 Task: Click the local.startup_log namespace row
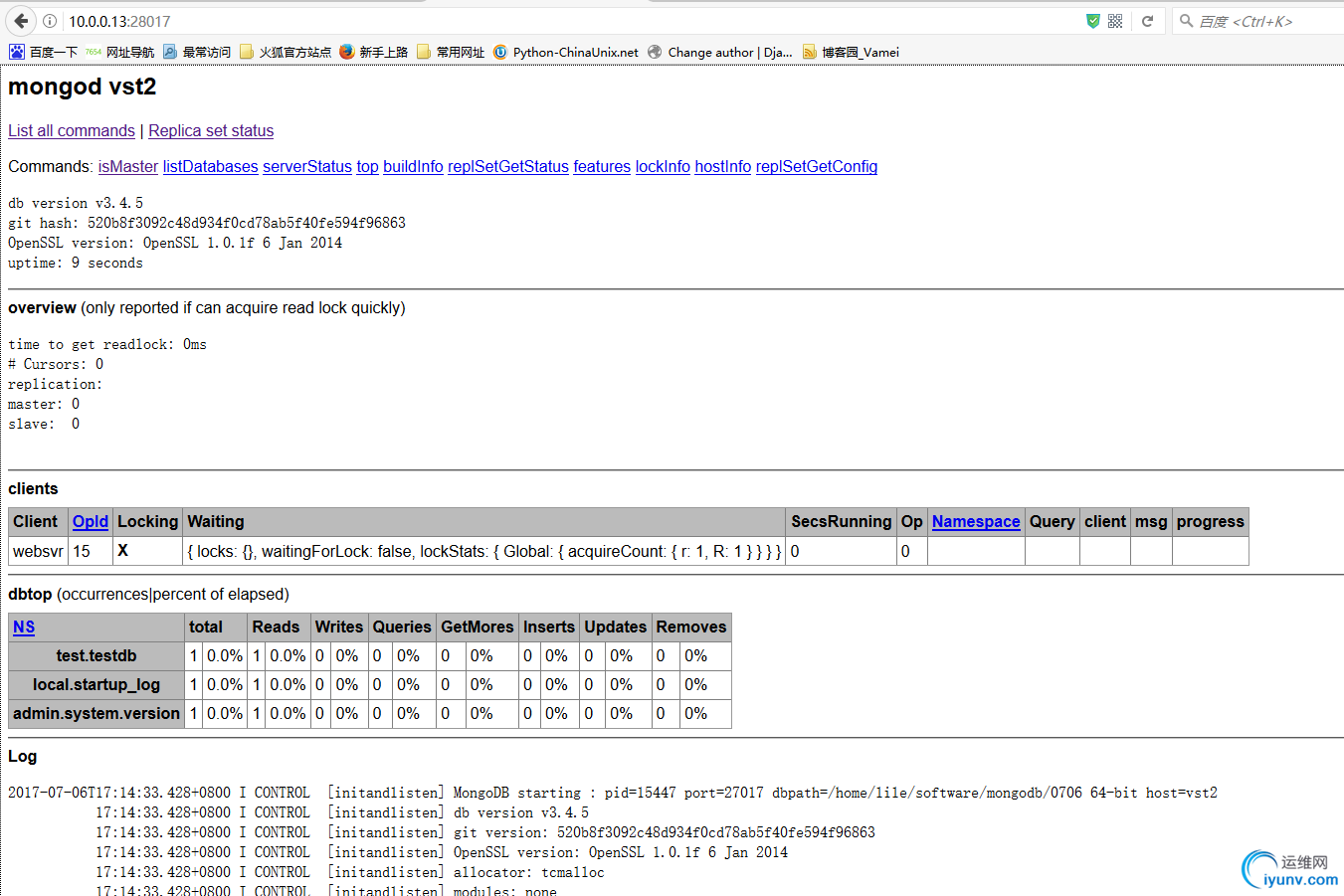[x=96, y=684]
